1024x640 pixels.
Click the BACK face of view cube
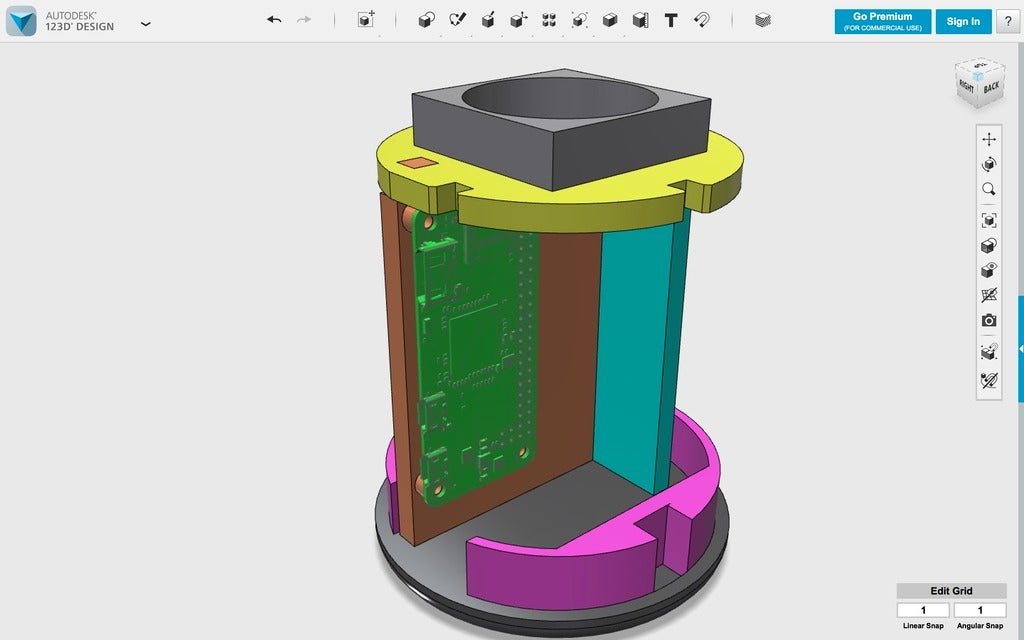pyautogui.click(x=991, y=88)
